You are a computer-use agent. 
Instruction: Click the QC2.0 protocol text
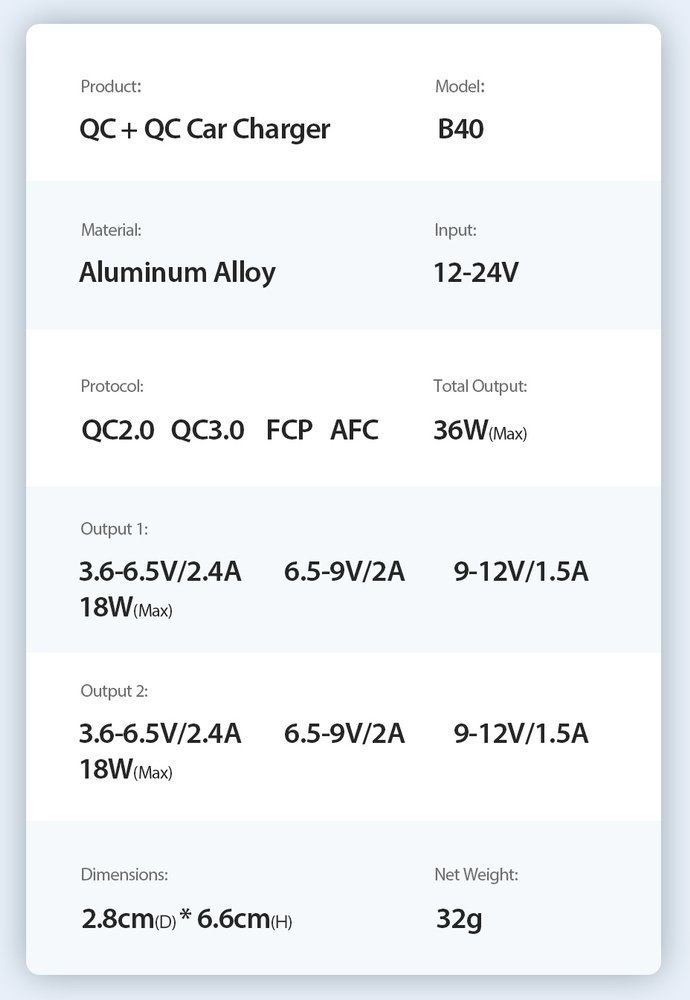[118, 431]
